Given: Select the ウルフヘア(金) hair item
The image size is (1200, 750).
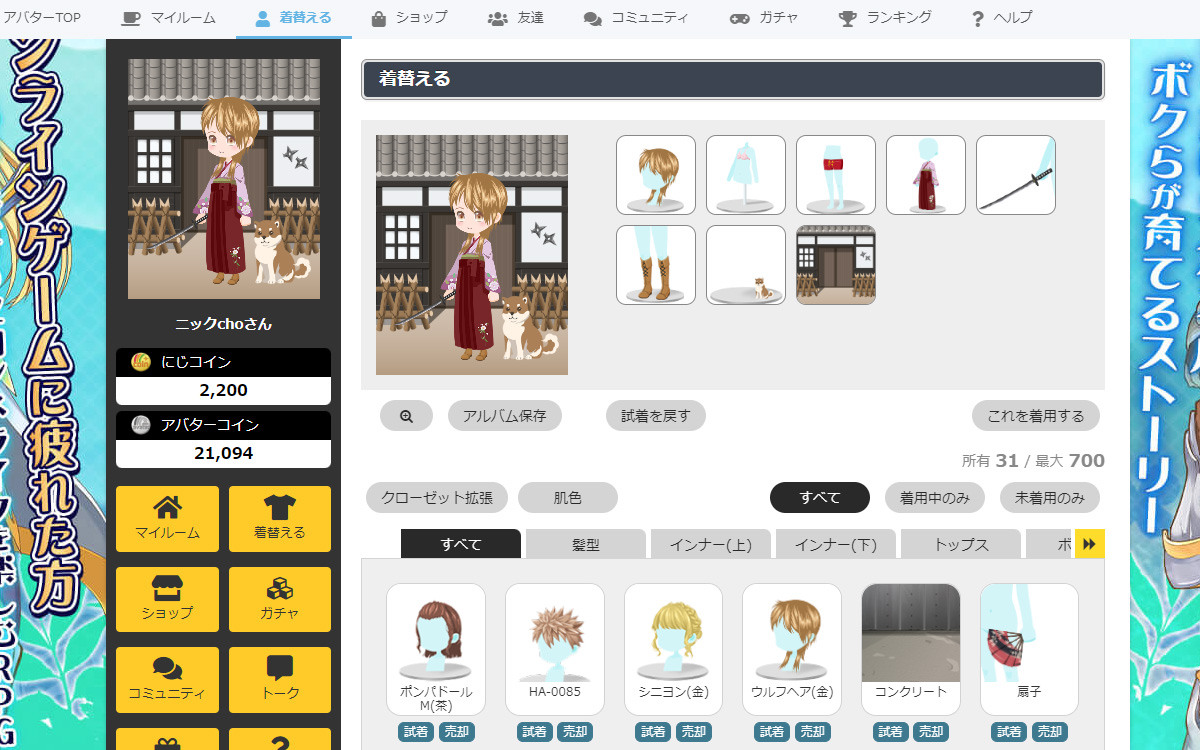Looking at the screenshot, I should pos(792,648).
